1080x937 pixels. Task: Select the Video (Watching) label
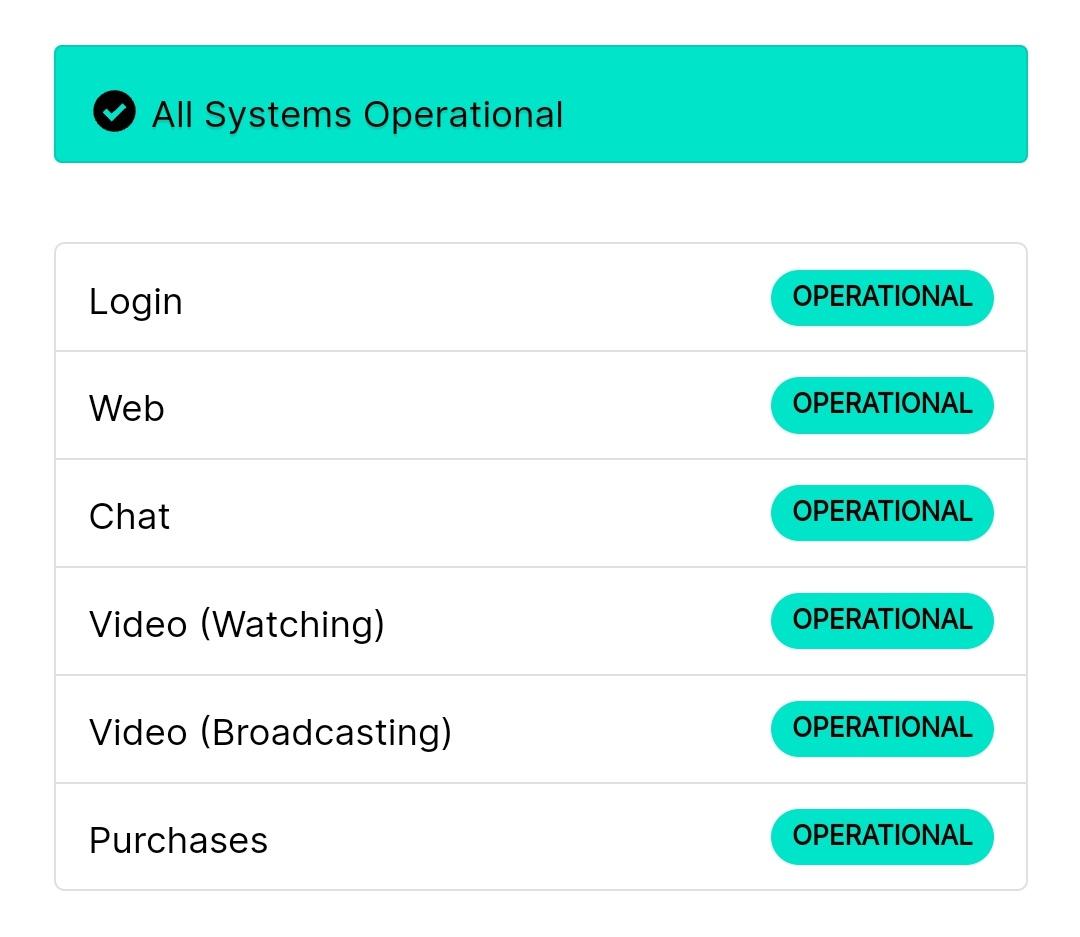point(237,624)
